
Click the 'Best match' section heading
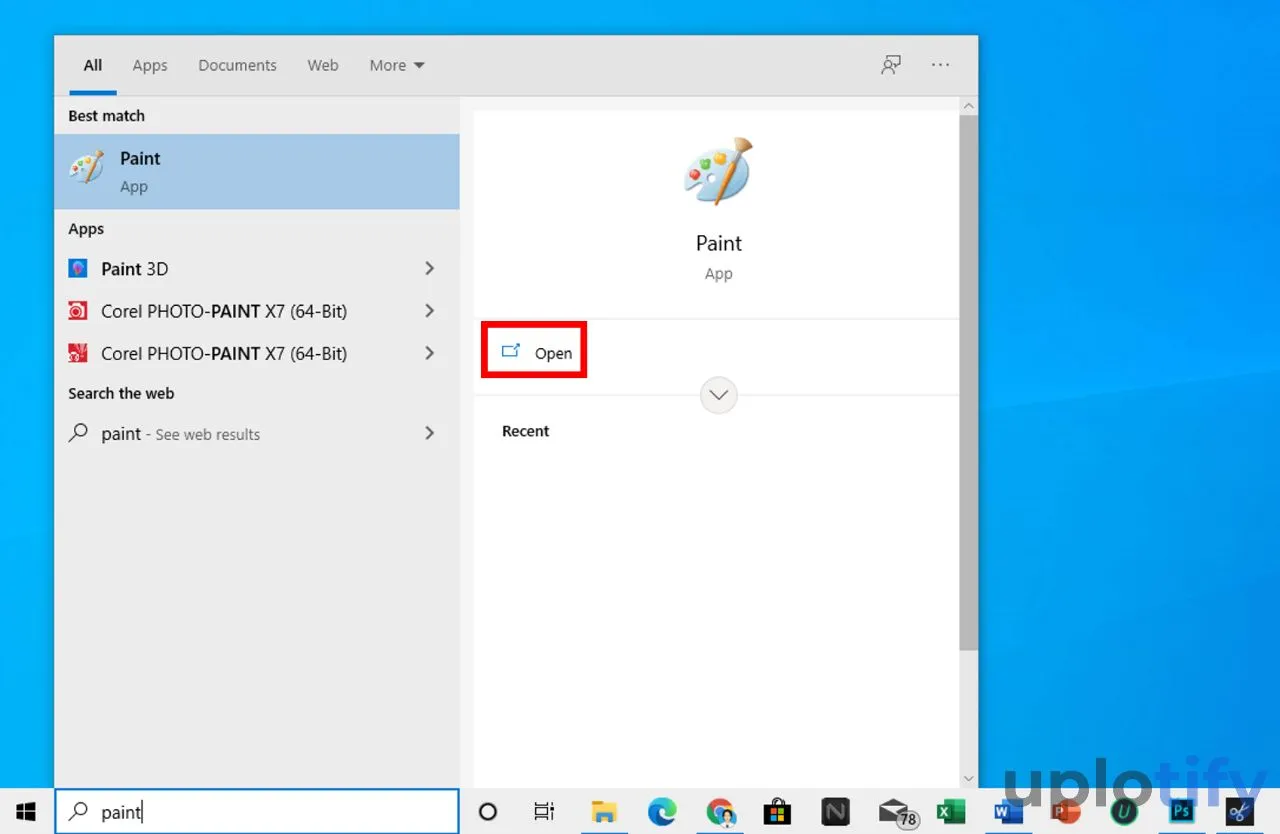(x=107, y=116)
